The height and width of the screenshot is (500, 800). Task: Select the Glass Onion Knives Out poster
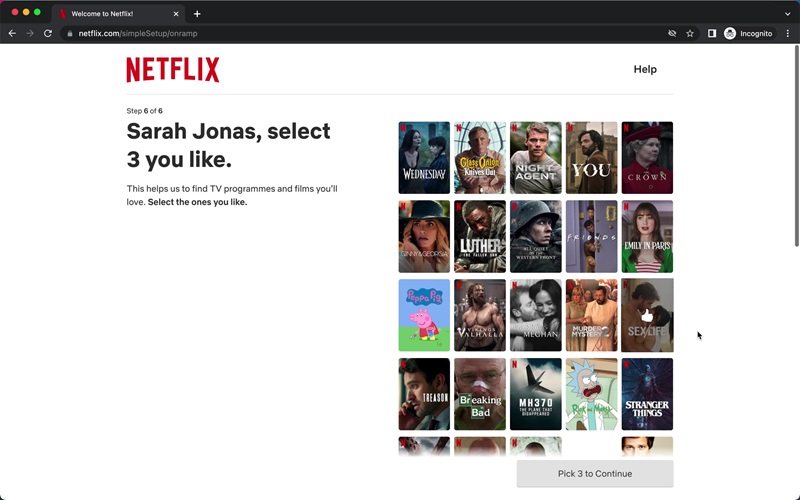point(480,158)
